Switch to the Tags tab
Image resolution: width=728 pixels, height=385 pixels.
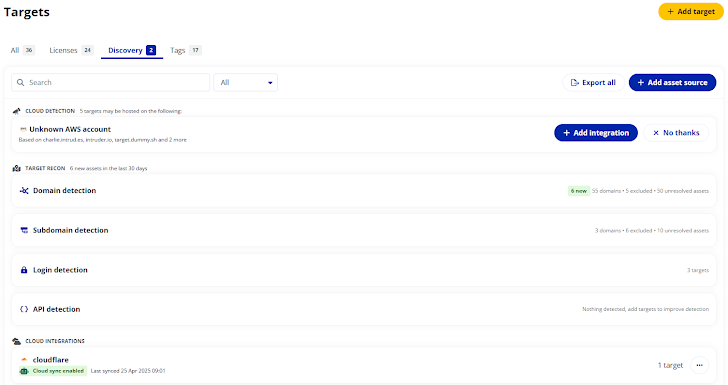[x=185, y=50]
